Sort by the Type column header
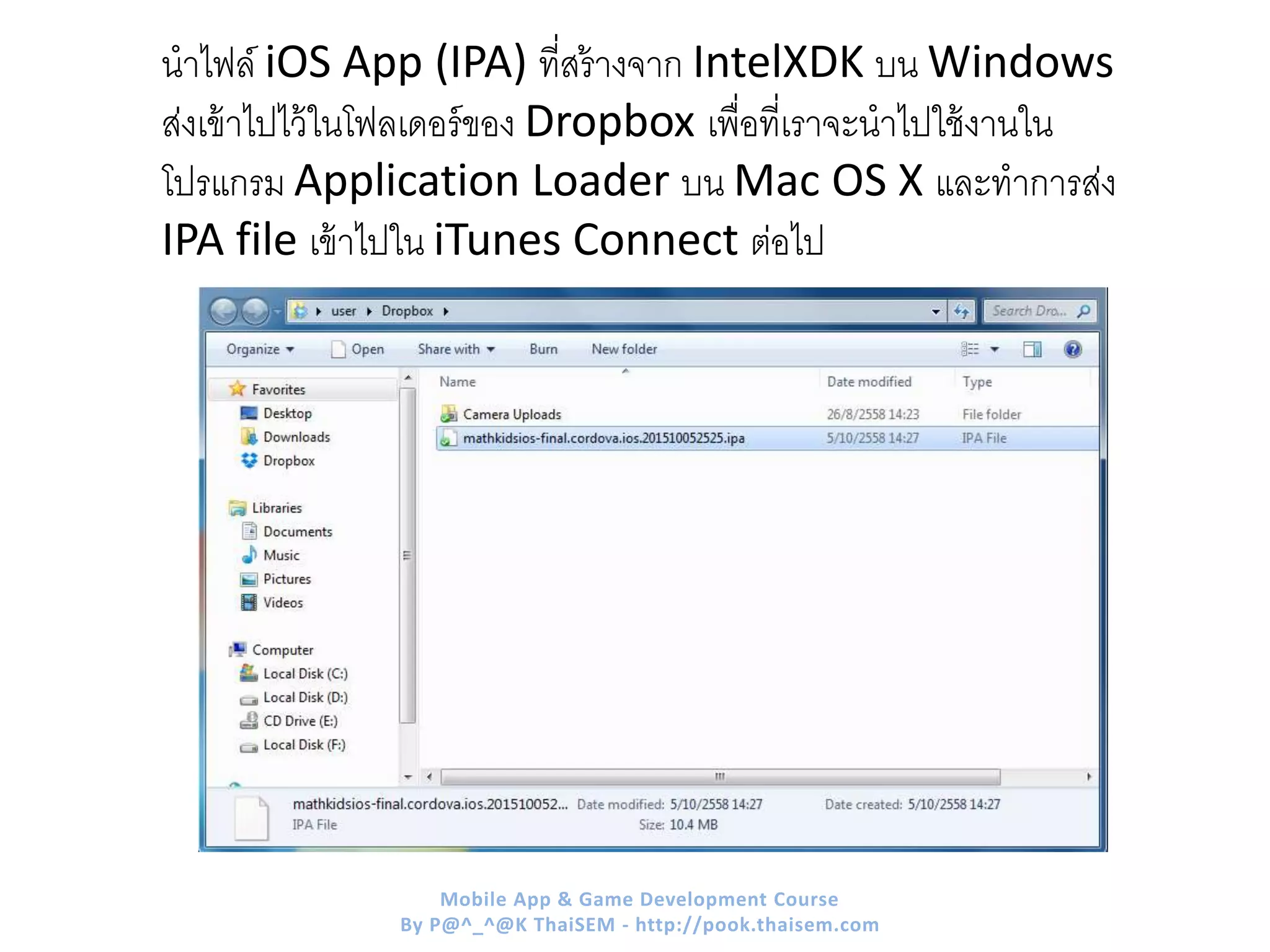This screenshot has height=952, width=1270. click(x=977, y=382)
